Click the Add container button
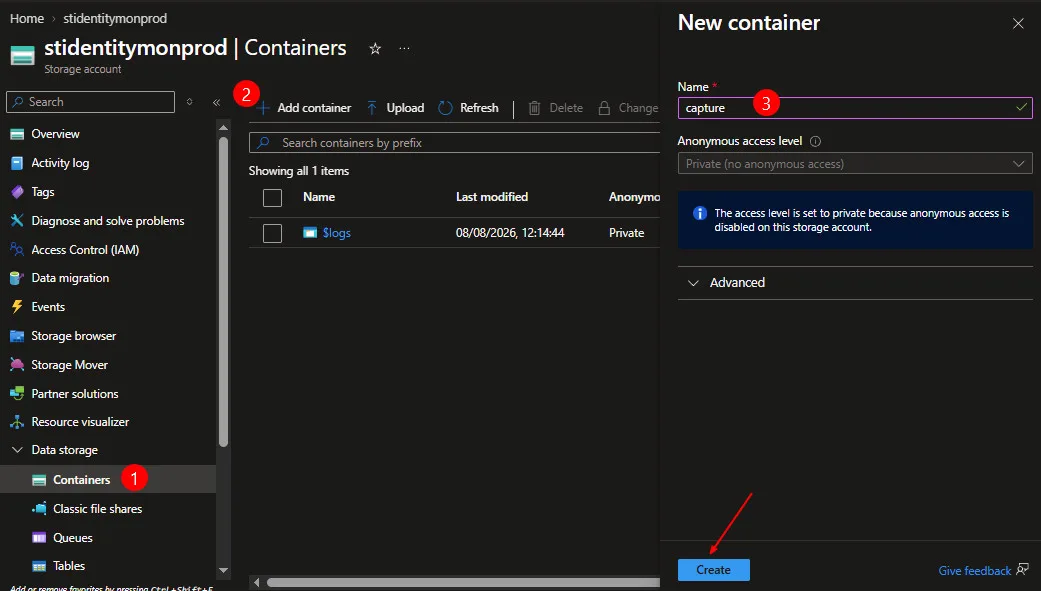 tap(304, 108)
